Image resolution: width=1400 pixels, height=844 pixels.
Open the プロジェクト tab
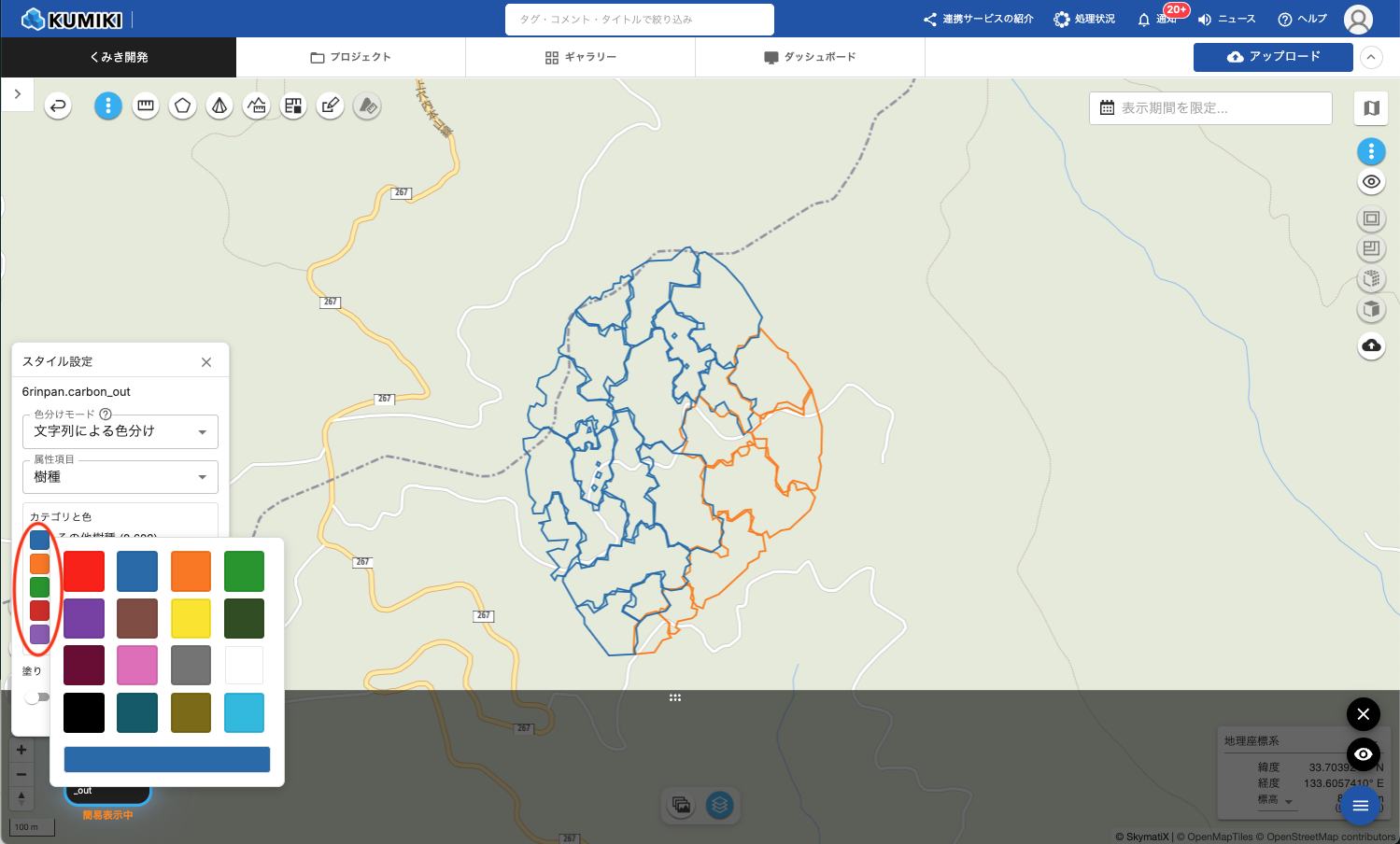click(350, 57)
